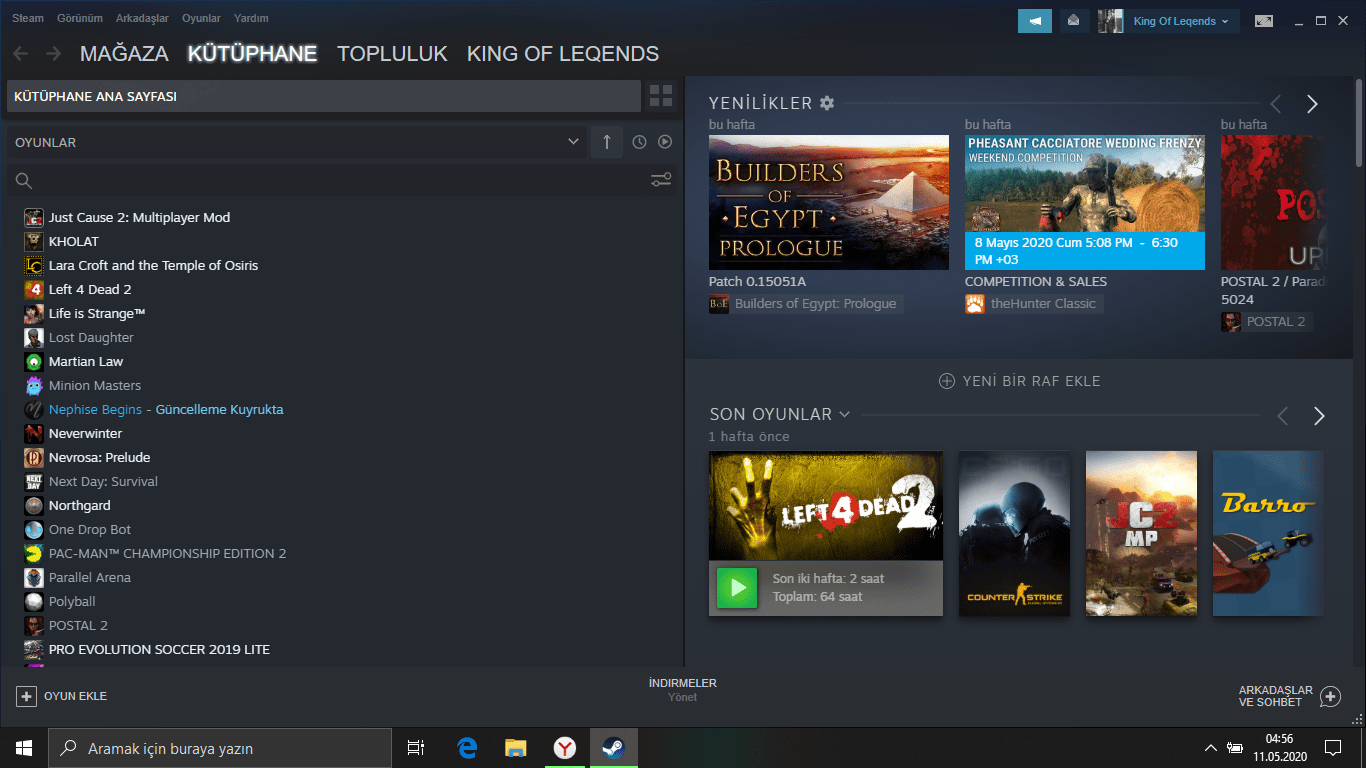Click Yeni Bir Raf Ekle button

pos(1019,381)
